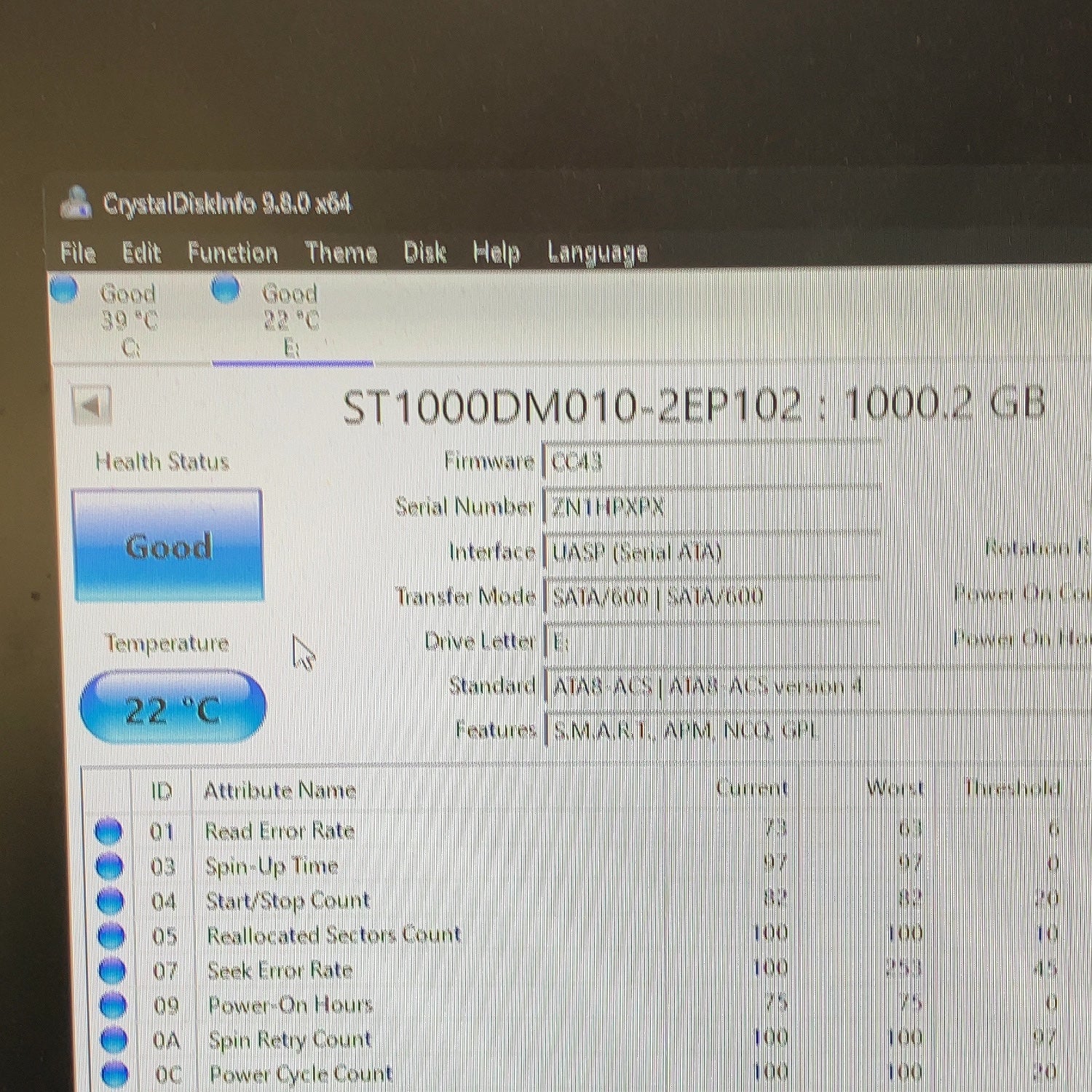1092x1092 pixels.
Task: Click the status icon for Seek Error Rate
Action: click(x=111, y=970)
